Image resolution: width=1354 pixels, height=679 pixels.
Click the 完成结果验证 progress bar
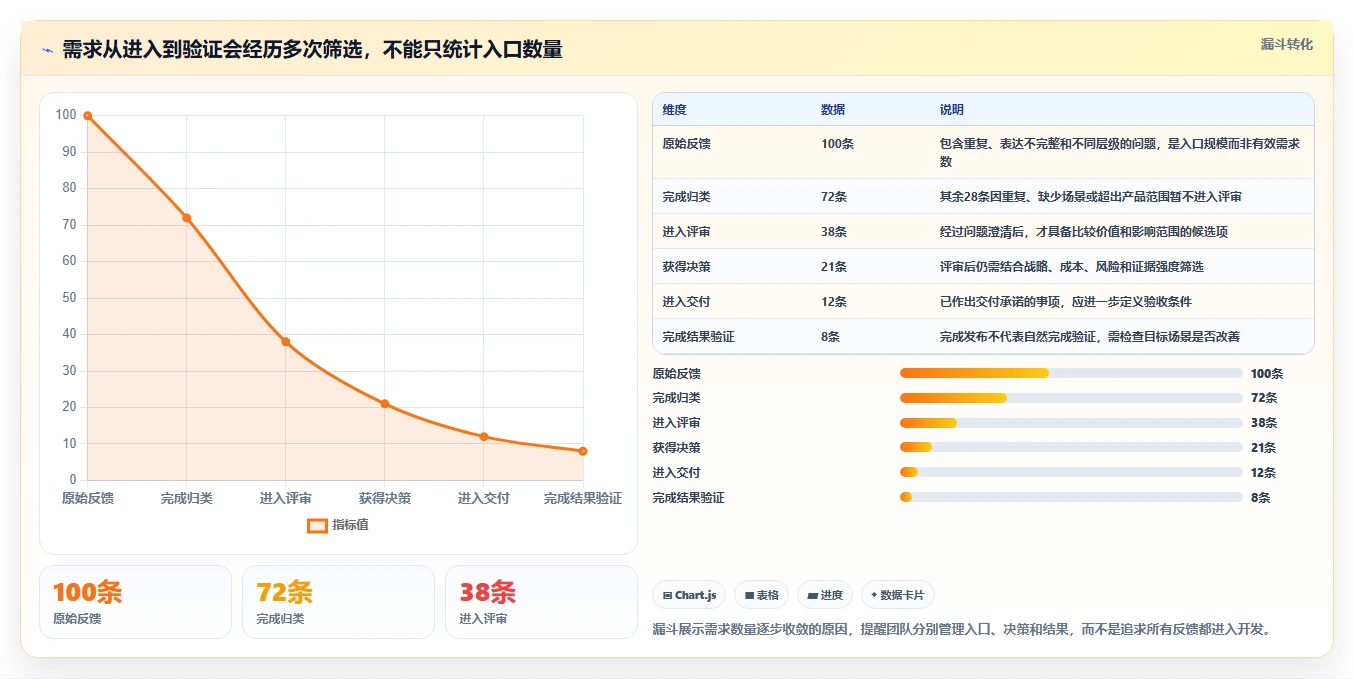[1071, 497]
